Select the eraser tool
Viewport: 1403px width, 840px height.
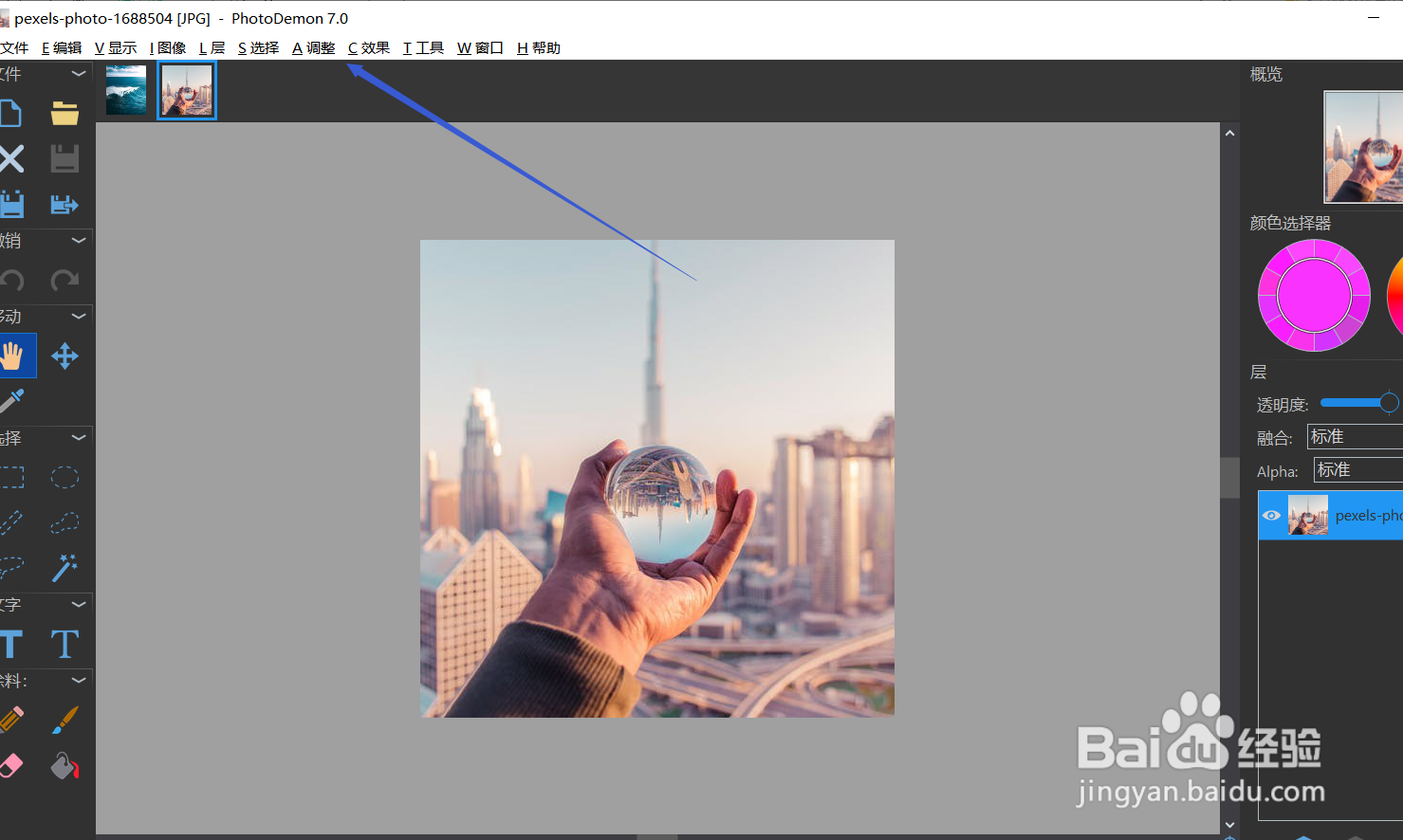tap(11, 765)
